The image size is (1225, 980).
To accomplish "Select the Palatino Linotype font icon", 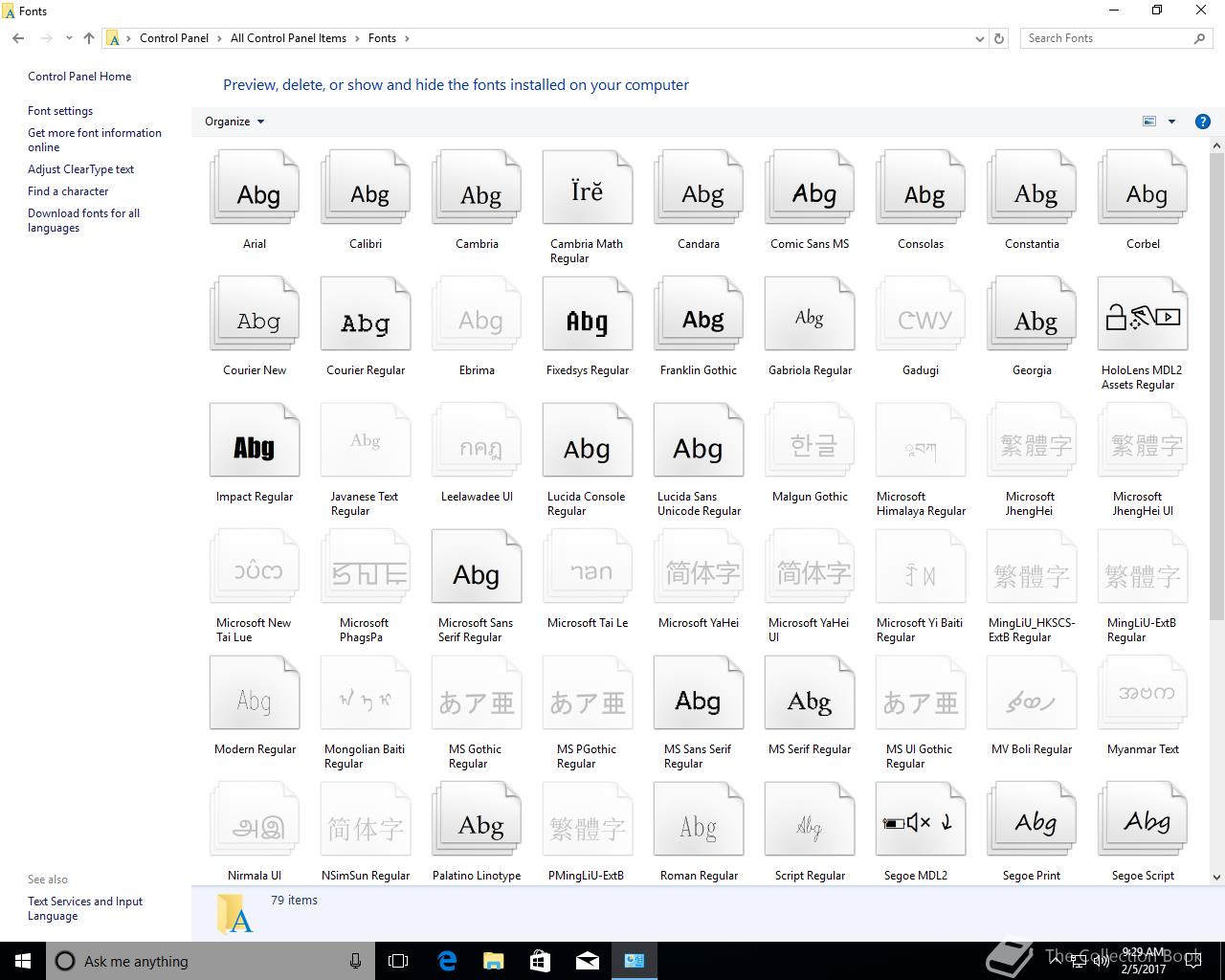I will tap(477, 819).
